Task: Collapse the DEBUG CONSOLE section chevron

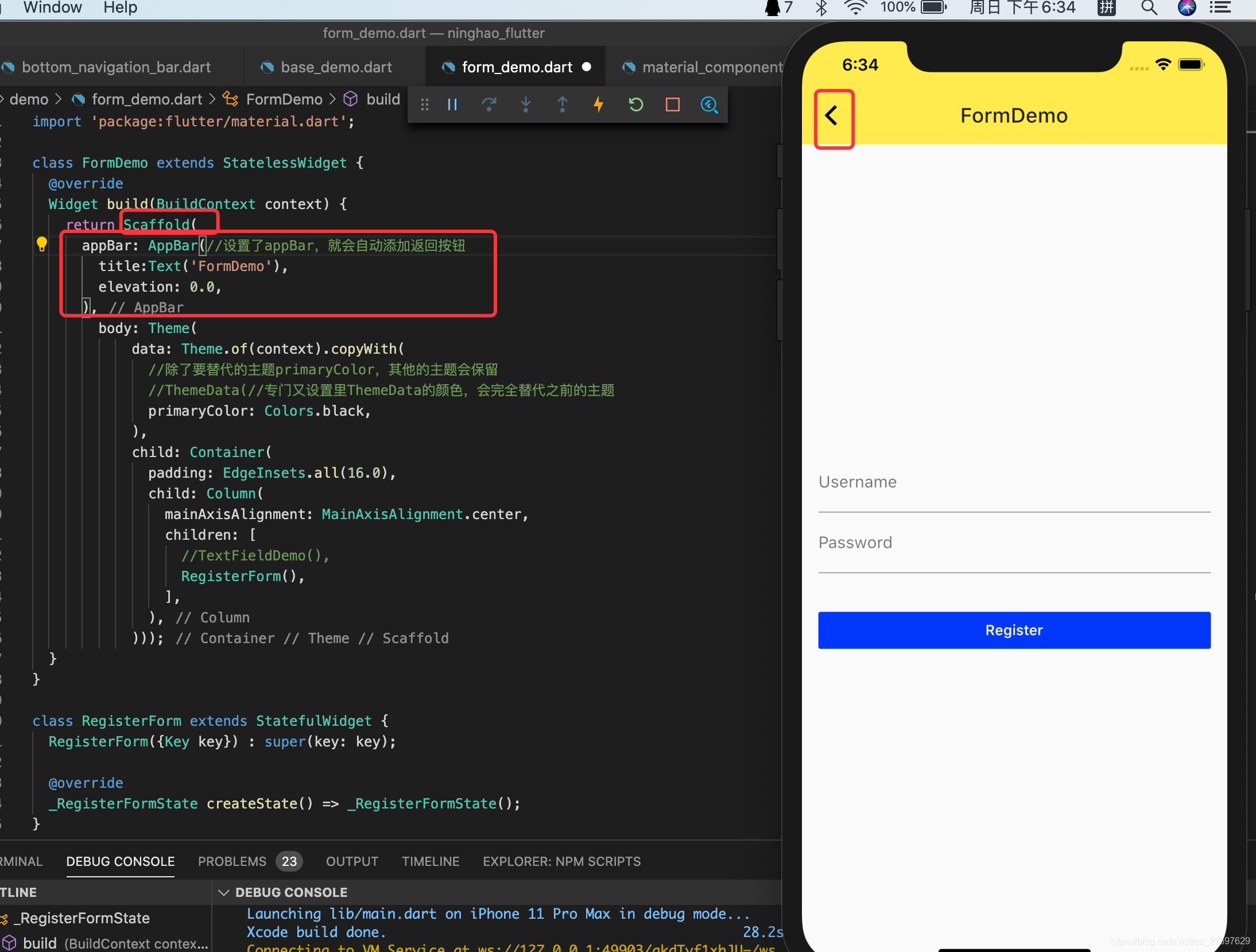Action: (224, 892)
